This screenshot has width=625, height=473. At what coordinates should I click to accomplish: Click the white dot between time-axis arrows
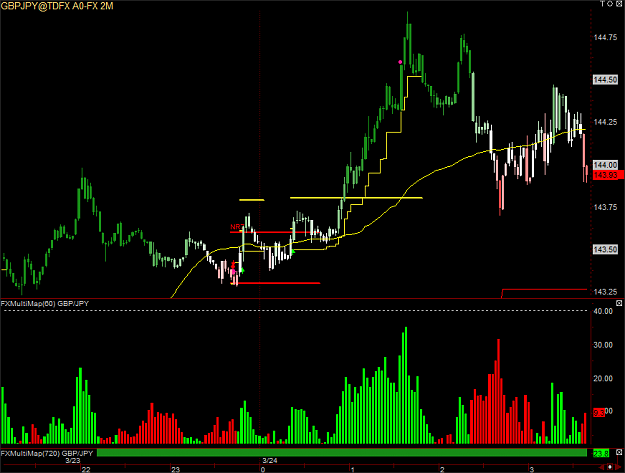[610, 467]
